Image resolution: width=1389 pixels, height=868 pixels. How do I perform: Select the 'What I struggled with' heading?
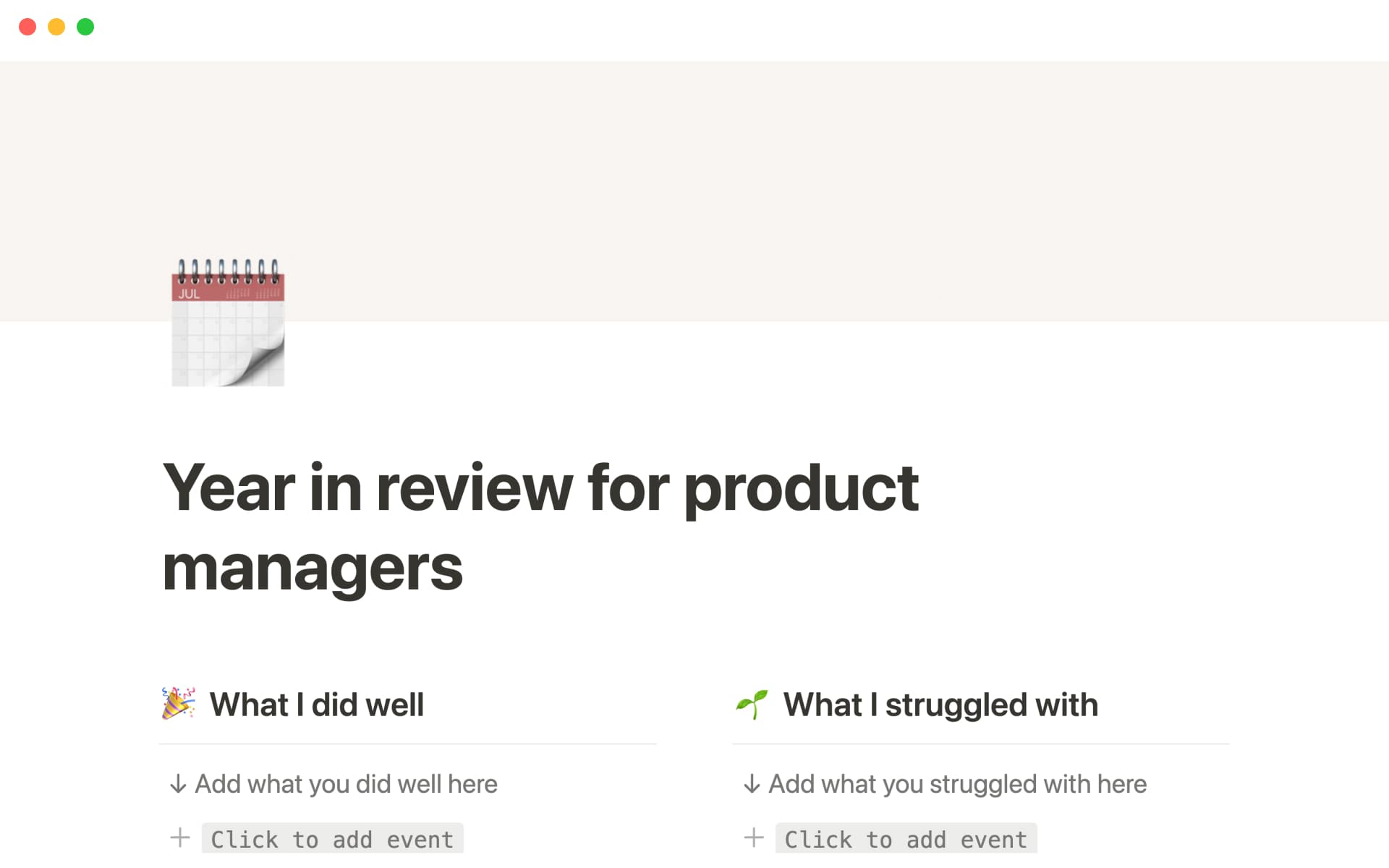pyautogui.click(x=940, y=705)
